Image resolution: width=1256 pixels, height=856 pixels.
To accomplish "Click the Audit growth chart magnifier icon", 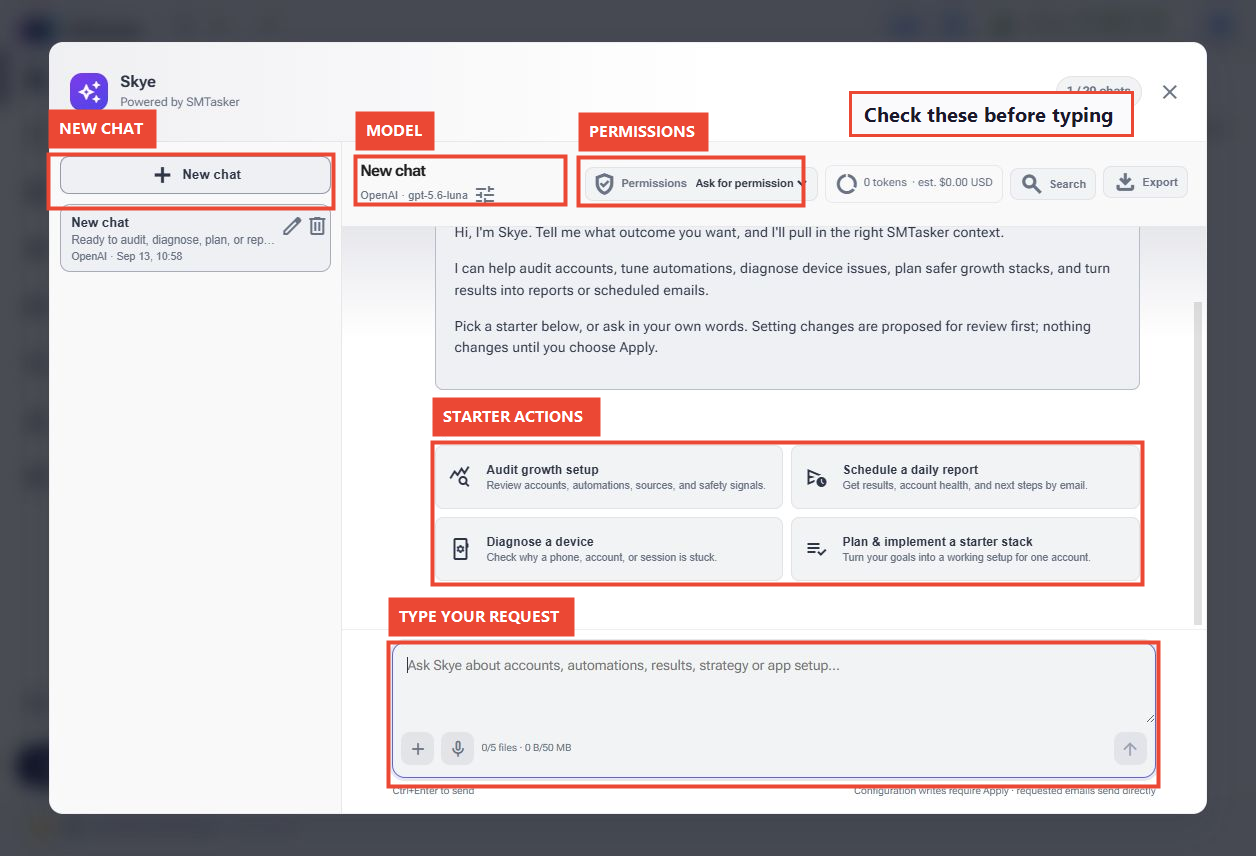I will 460,476.
